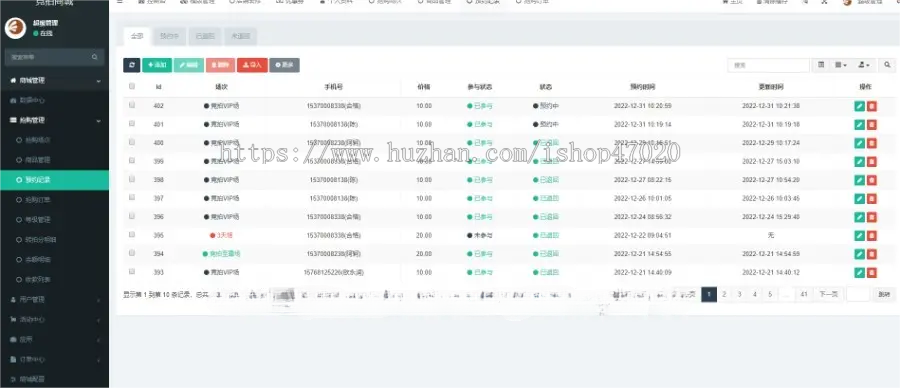Focus the page jump number input
The height and width of the screenshot is (388, 900).
(858, 294)
